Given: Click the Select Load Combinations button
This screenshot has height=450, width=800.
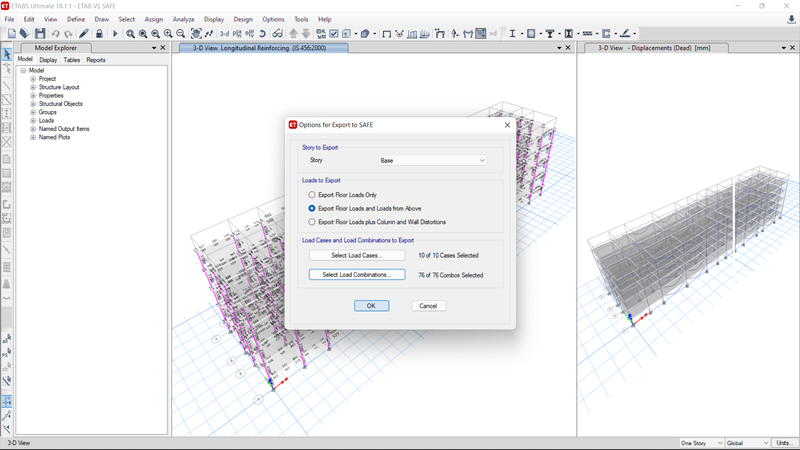Looking at the screenshot, I should (357, 275).
